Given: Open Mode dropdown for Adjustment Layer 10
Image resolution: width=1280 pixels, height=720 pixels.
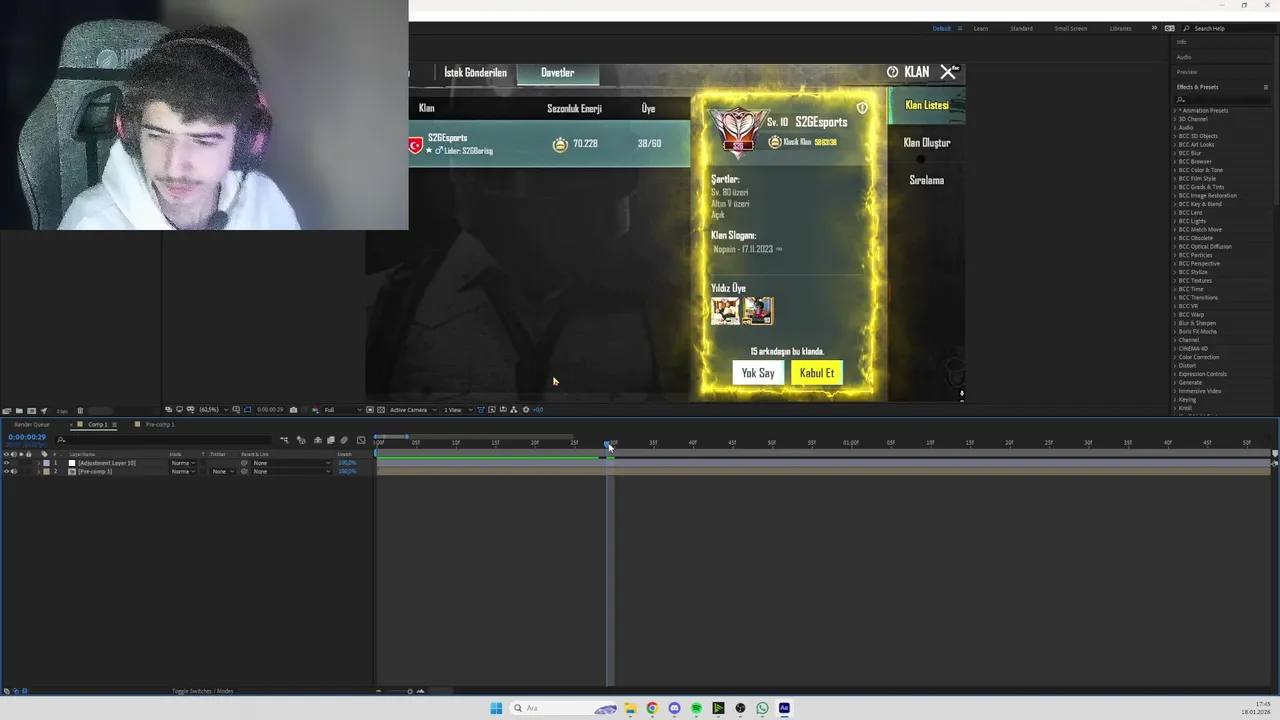Looking at the screenshot, I should pyautogui.click(x=182, y=463).
